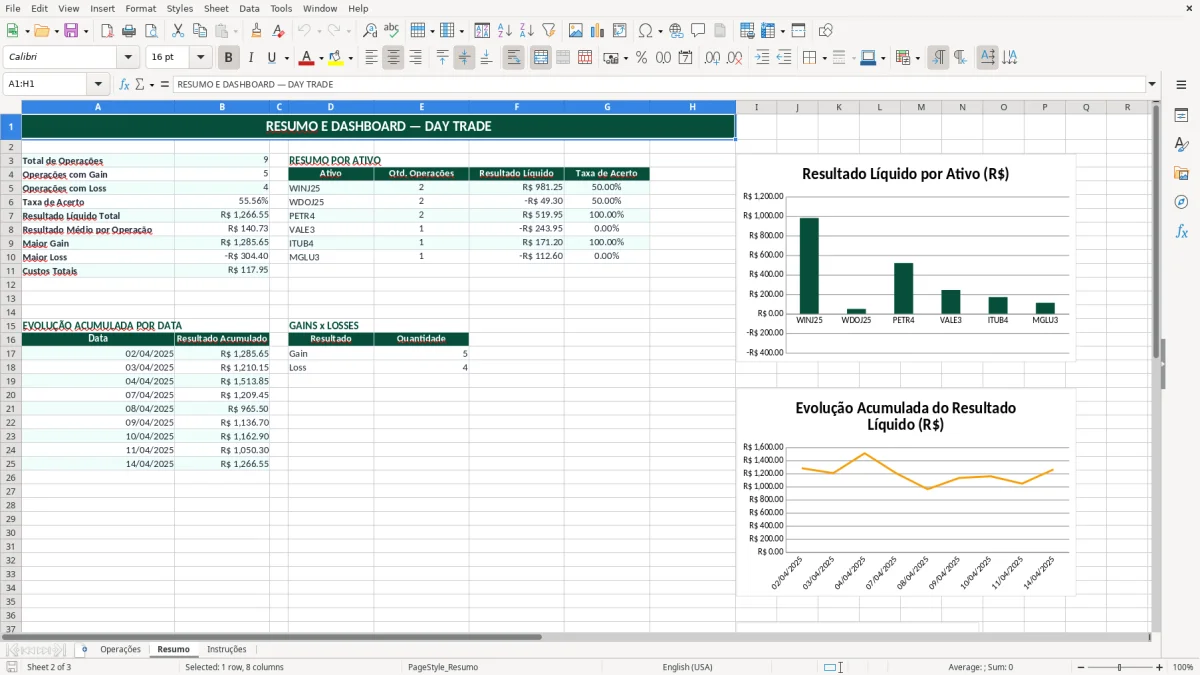
Task: Toggle Bold formatting
Action: point(229,58)
